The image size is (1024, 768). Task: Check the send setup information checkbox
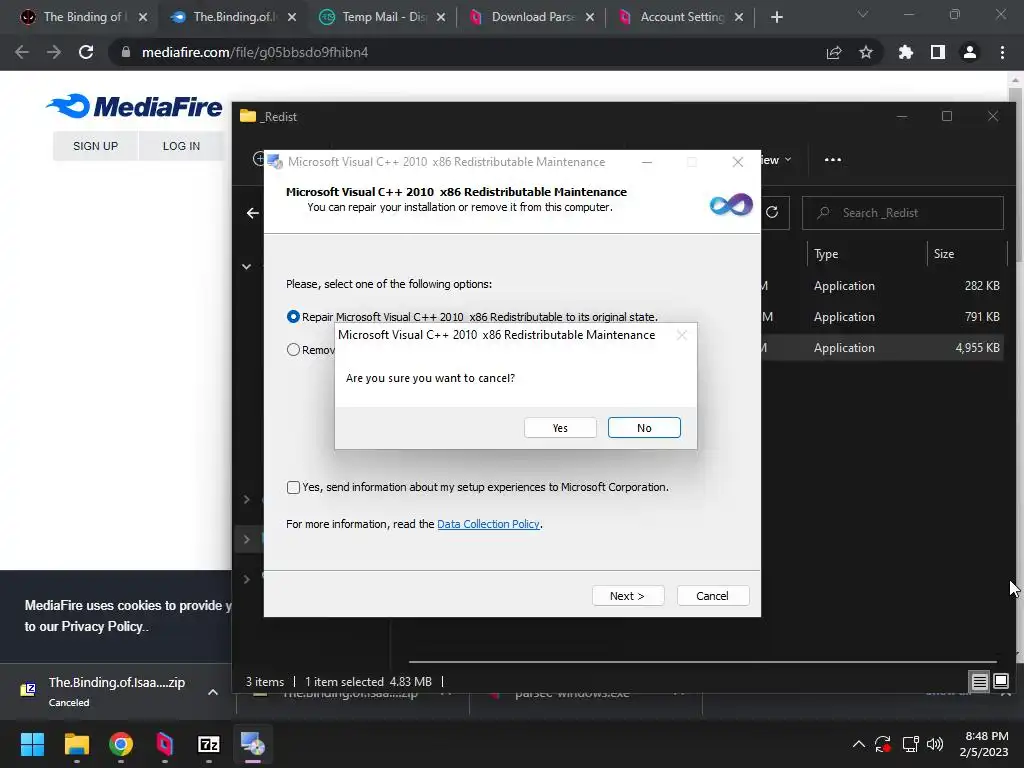[x=293, y=487]
